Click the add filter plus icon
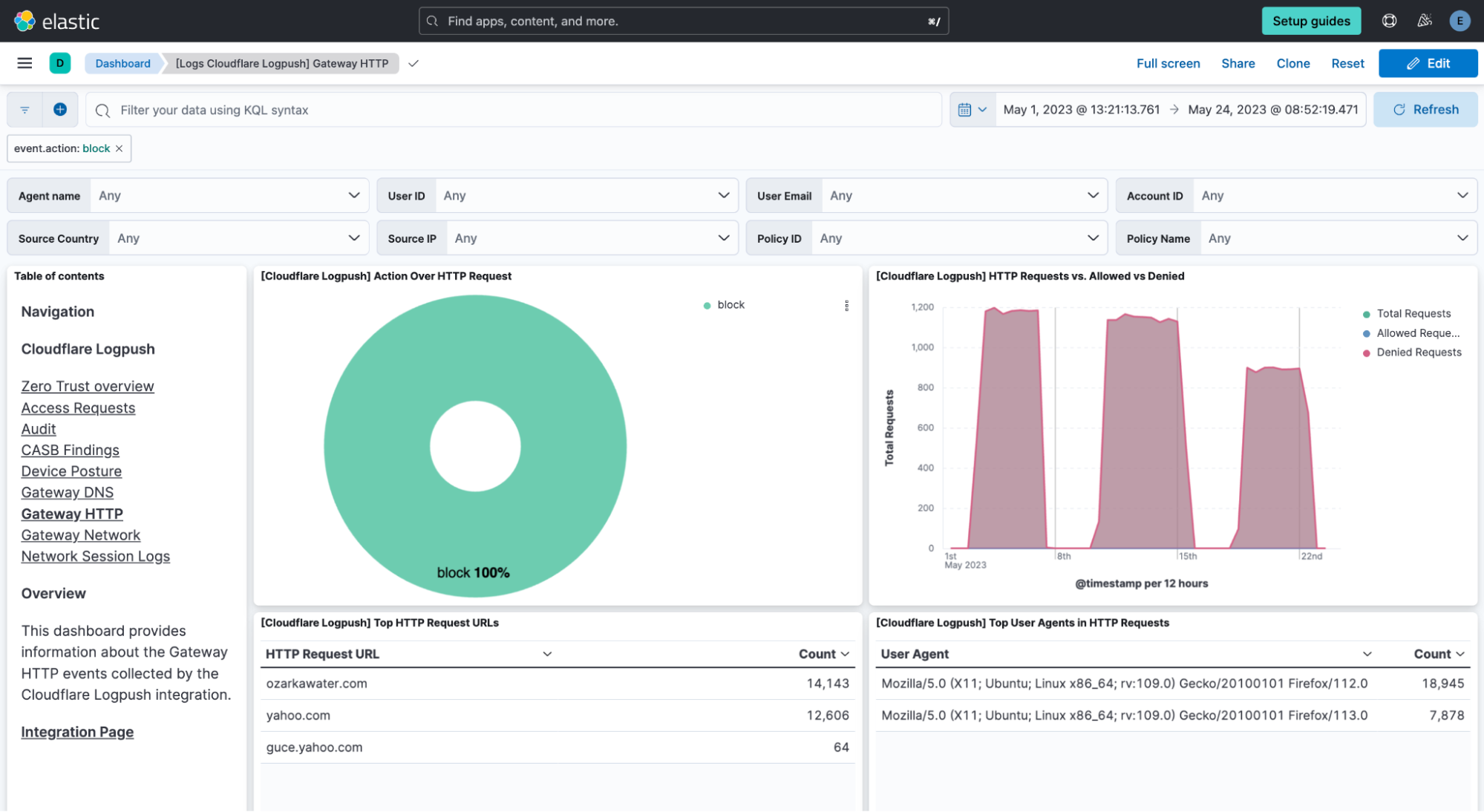Image resolution: width=1484 pixels, height=812 pixels. (60, 109)
